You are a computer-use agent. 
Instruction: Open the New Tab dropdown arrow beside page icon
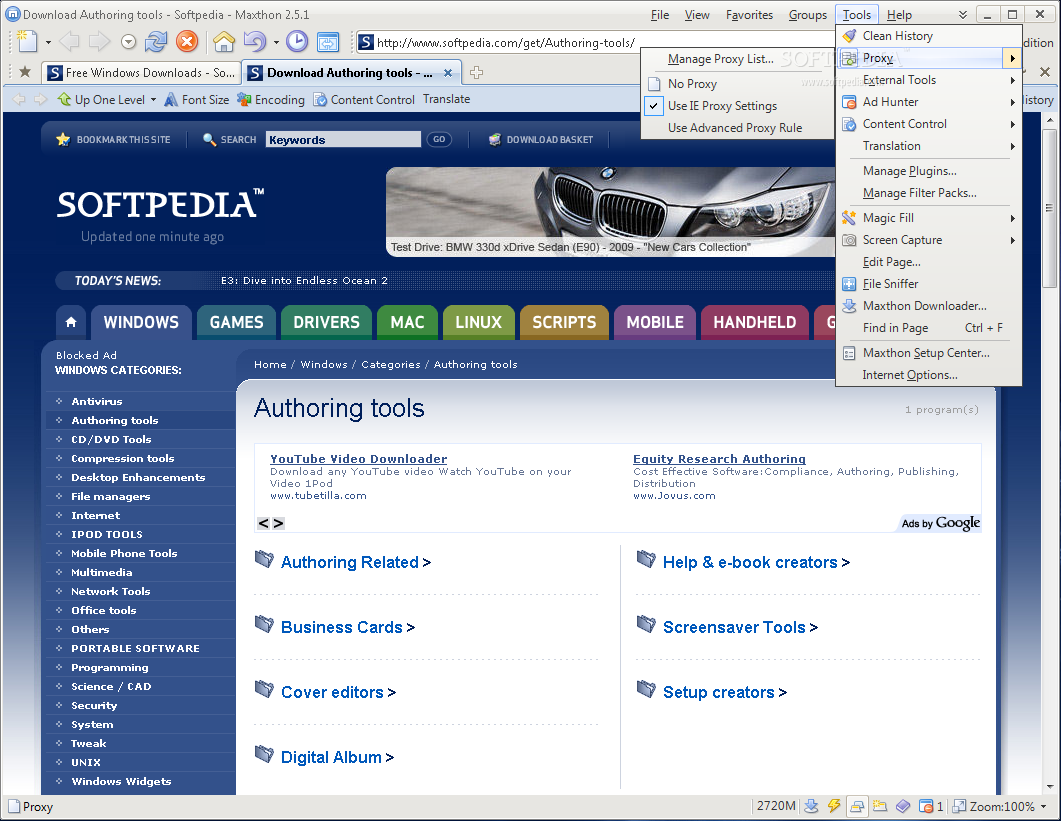(48, 43)
